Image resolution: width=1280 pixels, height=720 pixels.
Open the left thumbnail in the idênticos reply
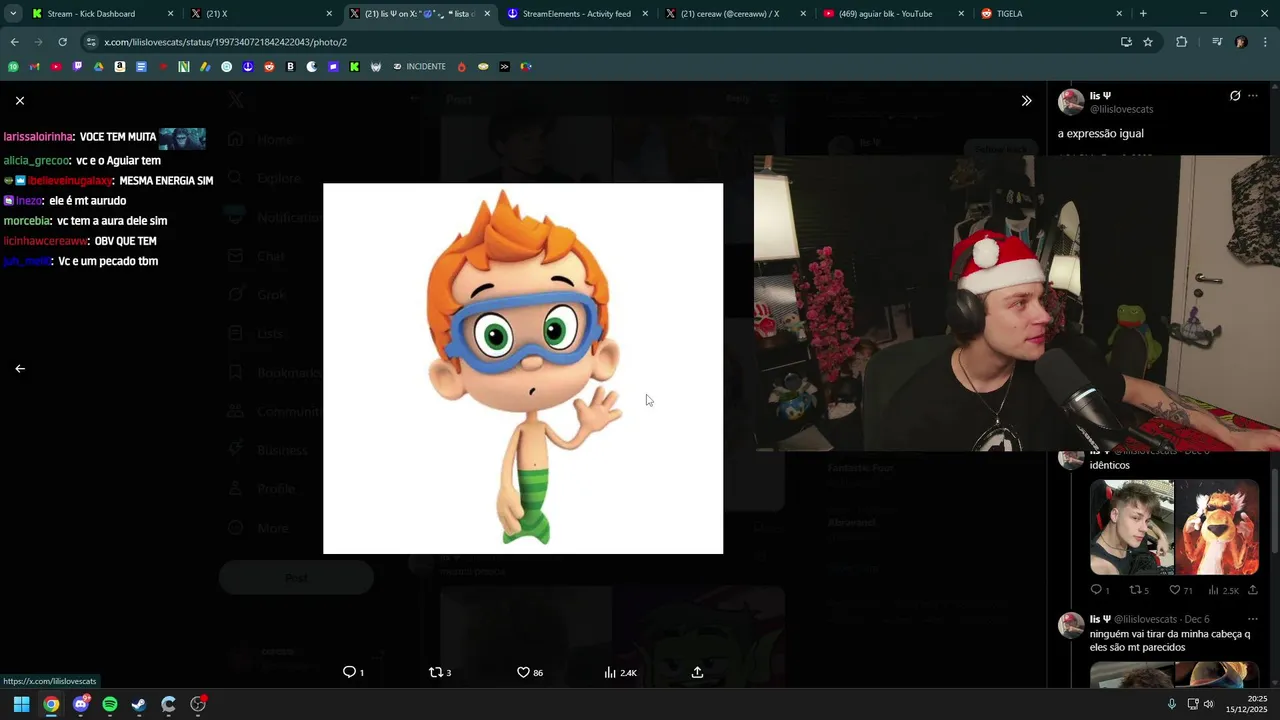tap(1131, 527)
